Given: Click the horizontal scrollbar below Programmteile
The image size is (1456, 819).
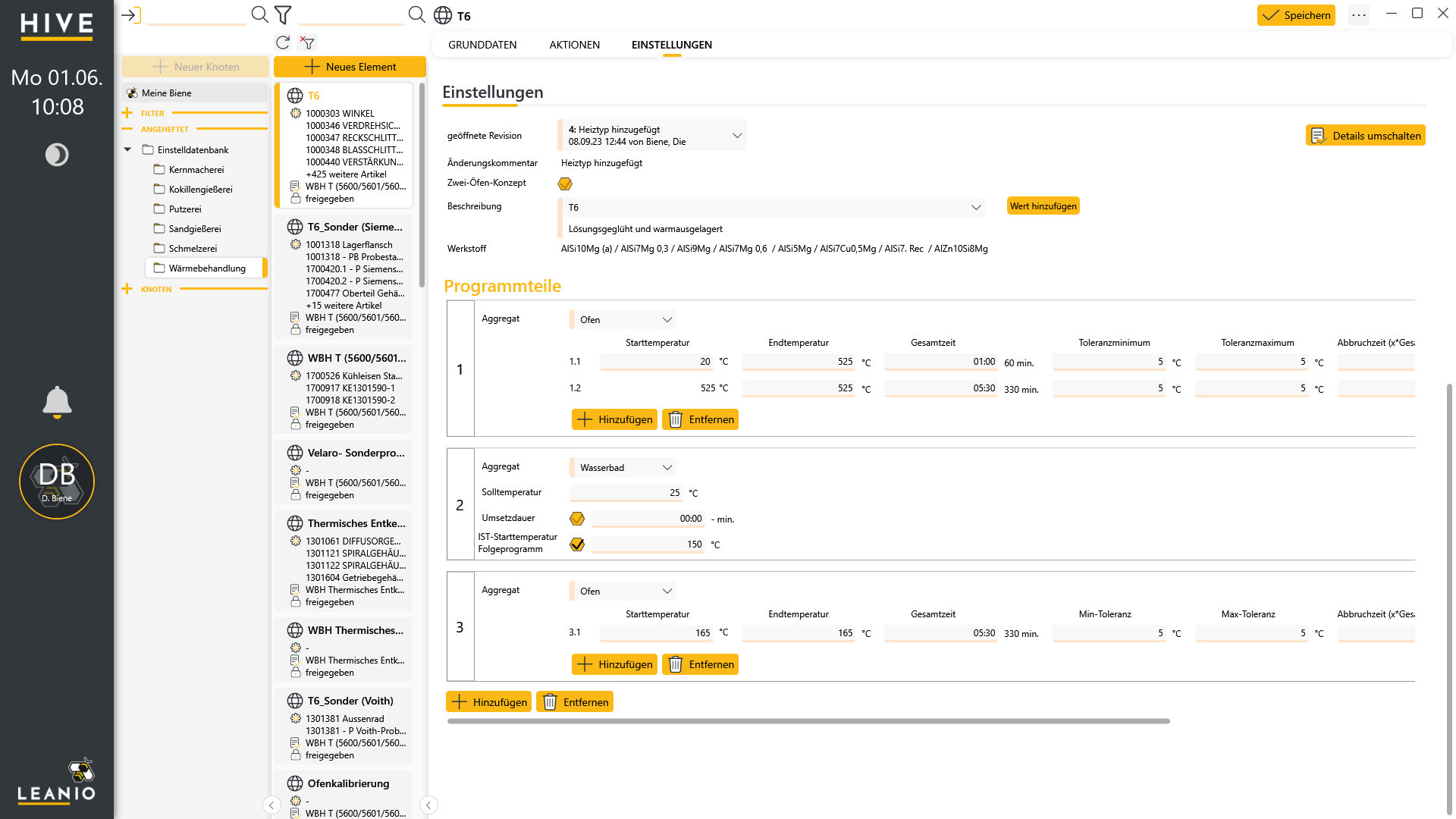Looking at the screenshot, I should pos(808,721).
